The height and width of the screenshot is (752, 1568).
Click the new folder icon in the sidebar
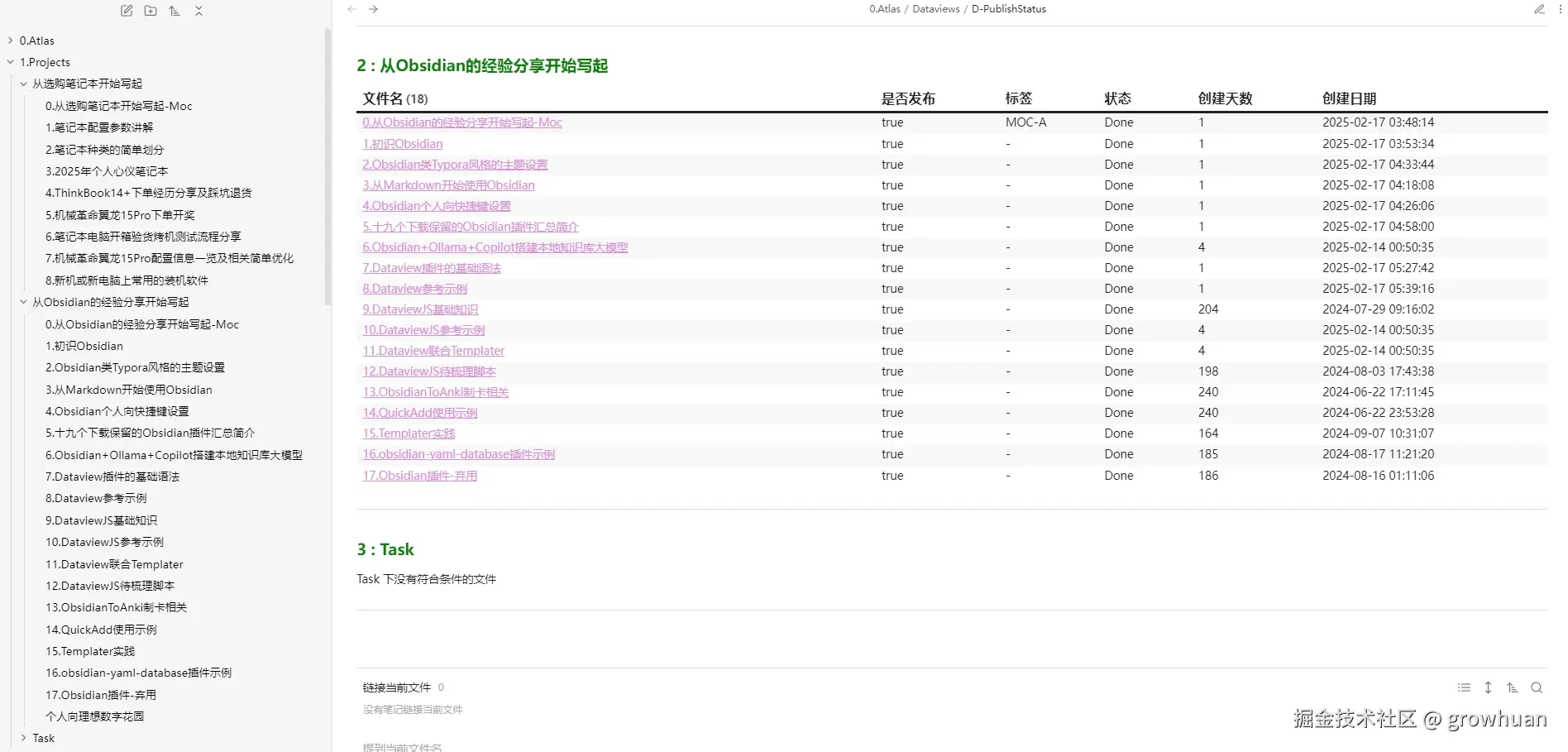[150, 11]
